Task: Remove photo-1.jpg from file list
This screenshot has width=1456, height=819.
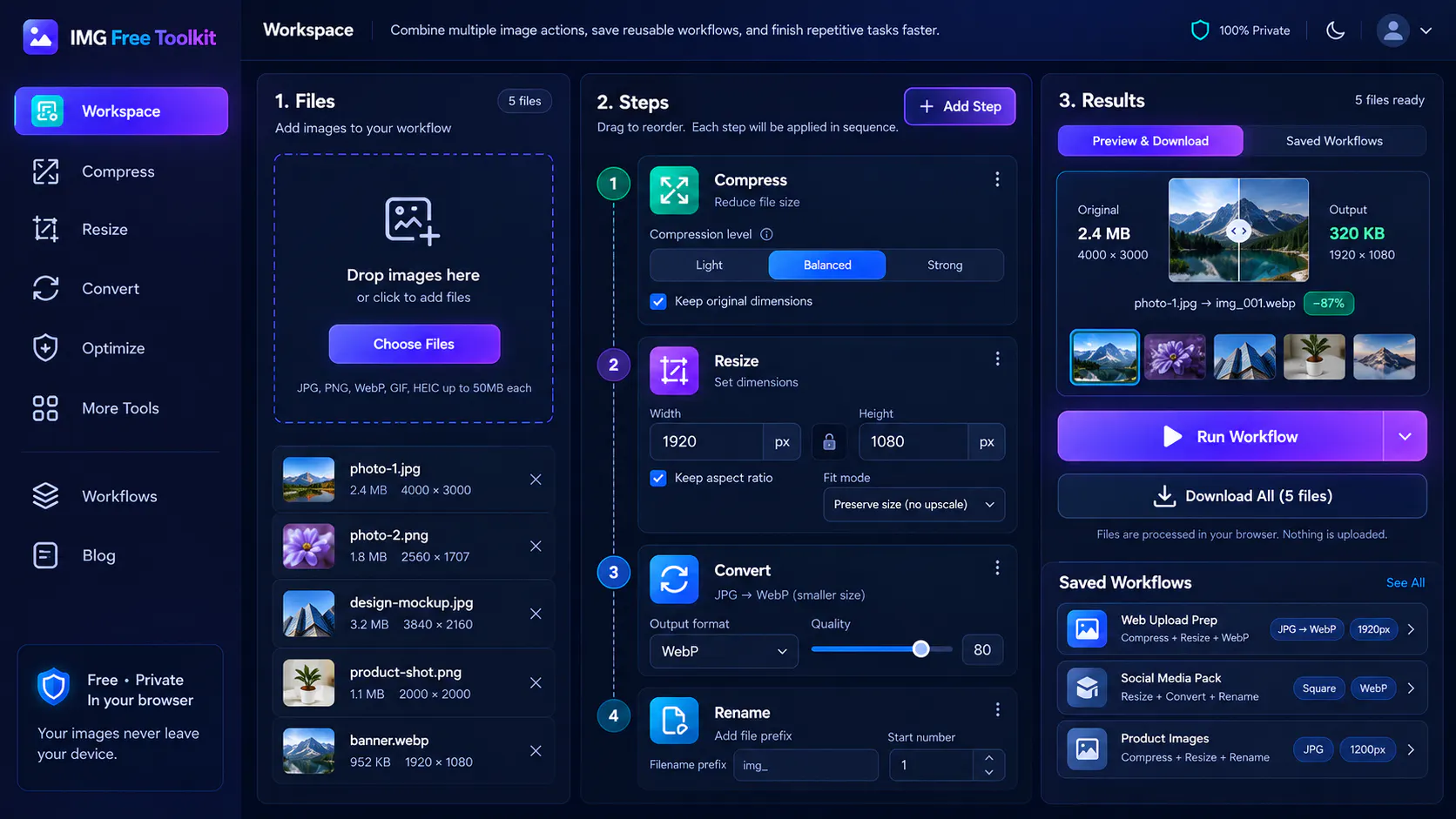Action: click(x=536, y=480)
